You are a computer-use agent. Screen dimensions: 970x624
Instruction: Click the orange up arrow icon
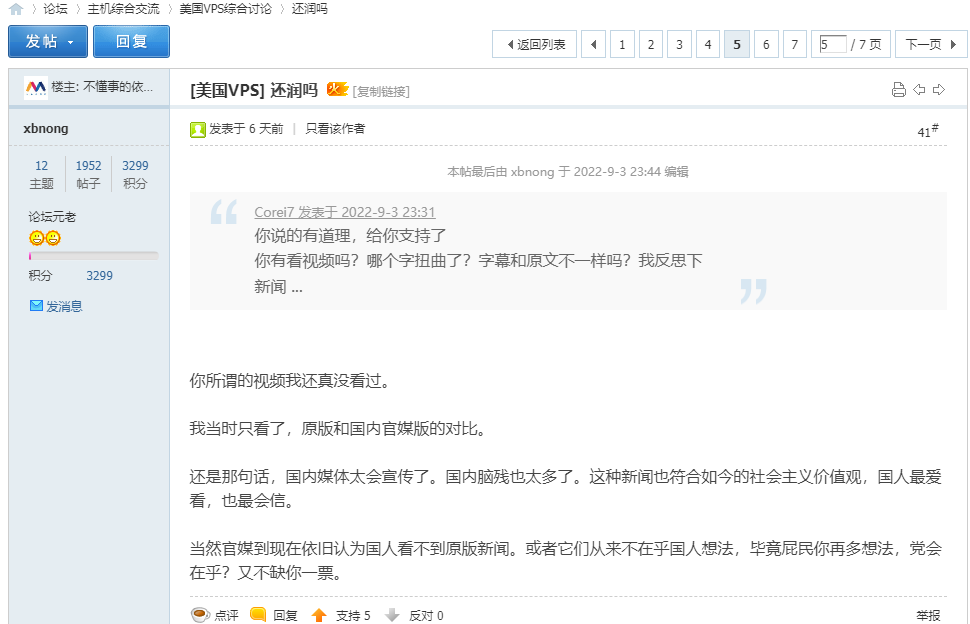[319, 615]
